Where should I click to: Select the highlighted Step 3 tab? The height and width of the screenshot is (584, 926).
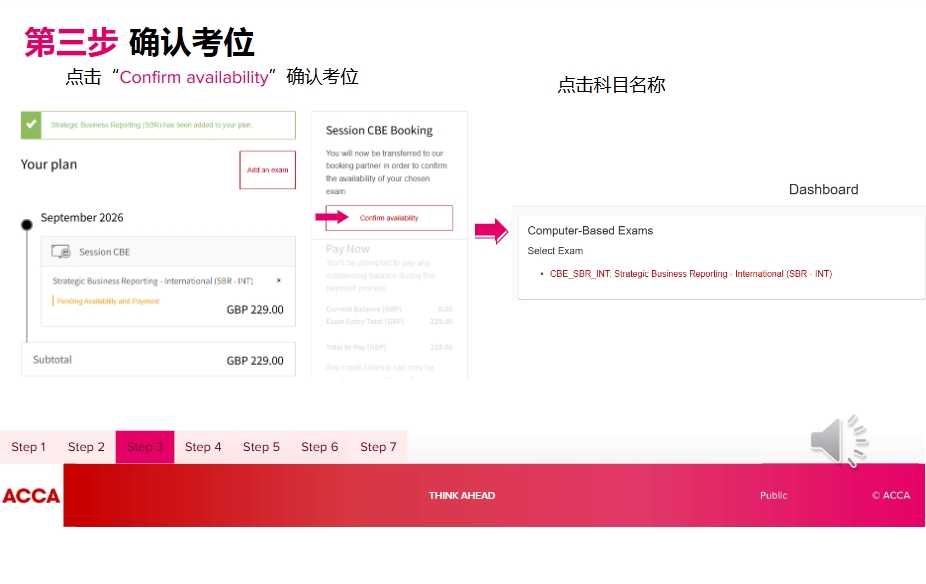pyautogui.click(x=145, y=447)
